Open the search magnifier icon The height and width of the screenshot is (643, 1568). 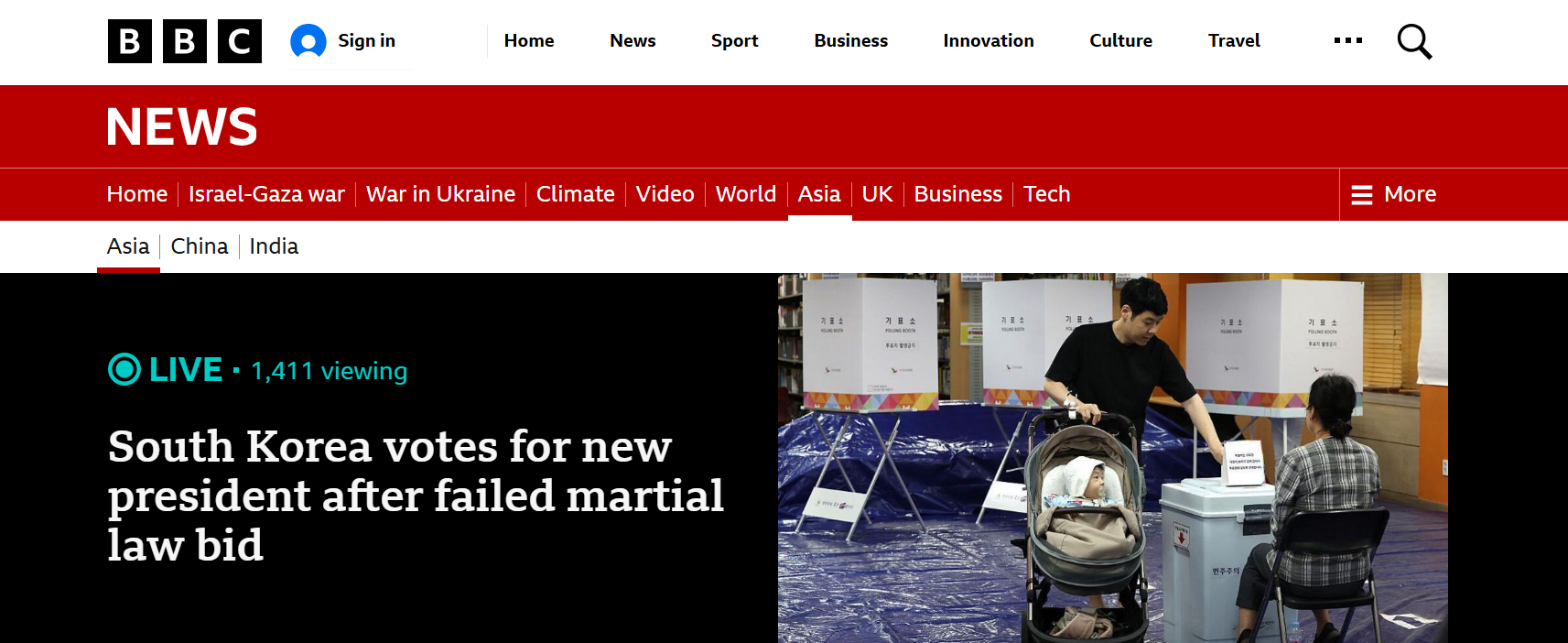coord(1414,41)
